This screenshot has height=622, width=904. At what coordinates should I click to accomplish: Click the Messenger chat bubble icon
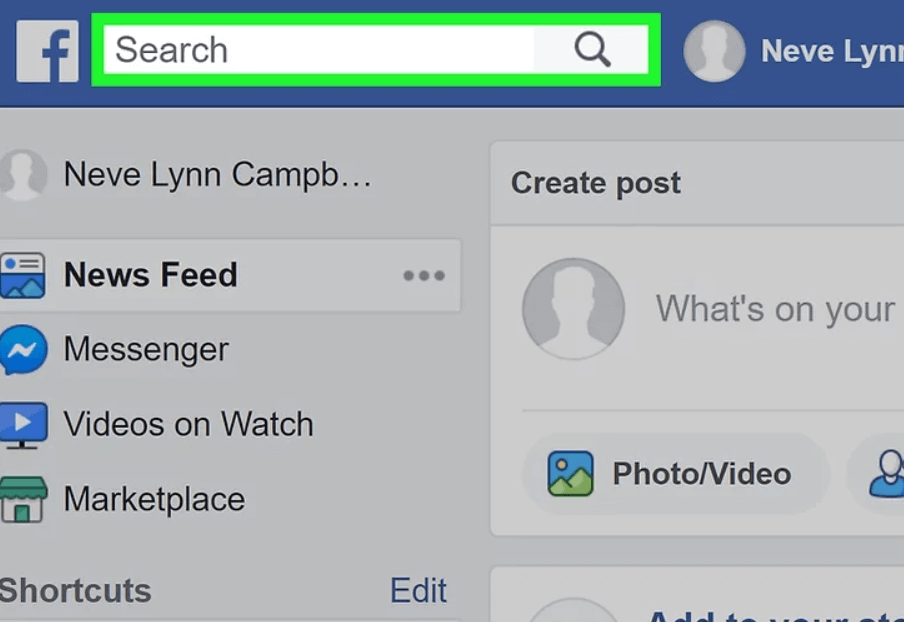(x=23, y=350)
